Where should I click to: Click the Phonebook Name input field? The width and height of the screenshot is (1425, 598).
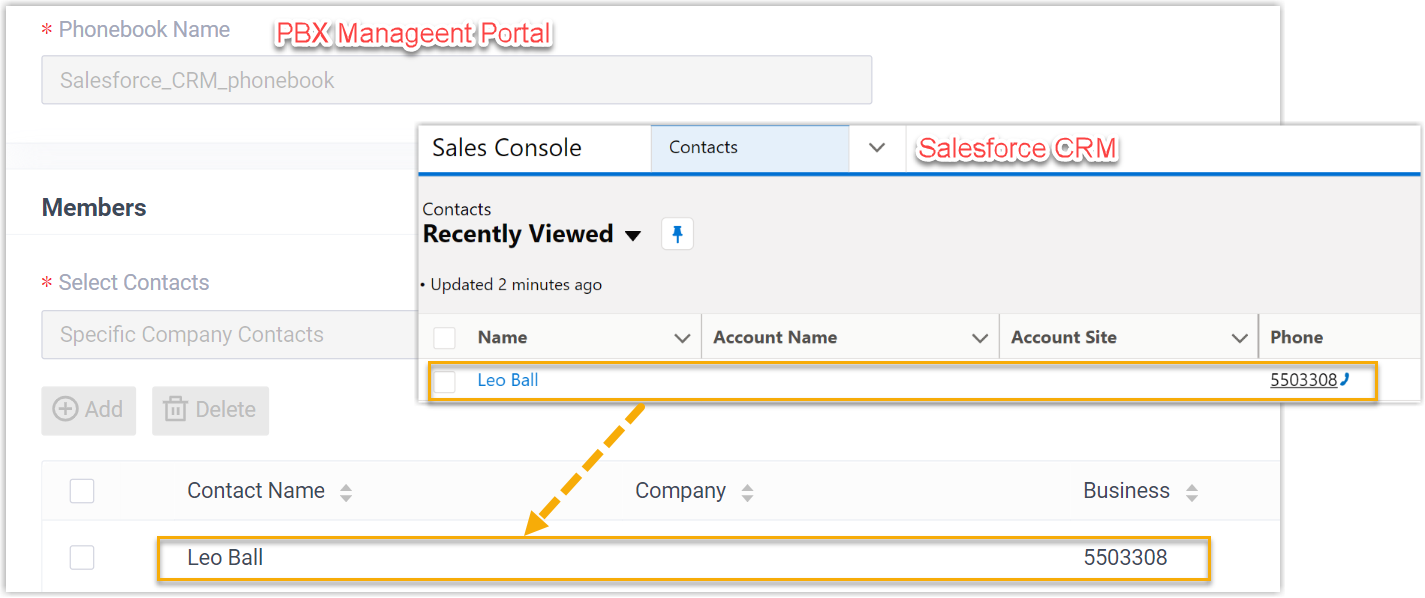click(x=456, y=80)
